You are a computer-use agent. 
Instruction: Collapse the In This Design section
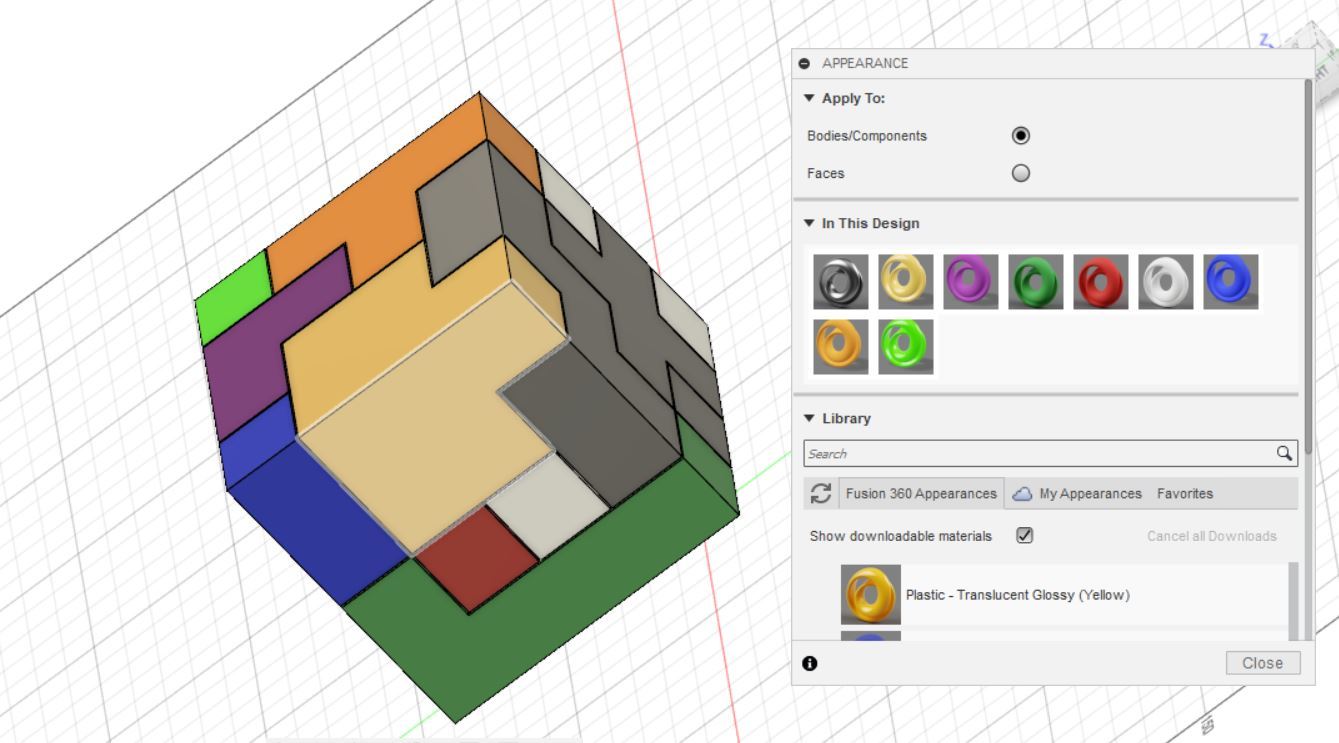click(x=810, y=223)
